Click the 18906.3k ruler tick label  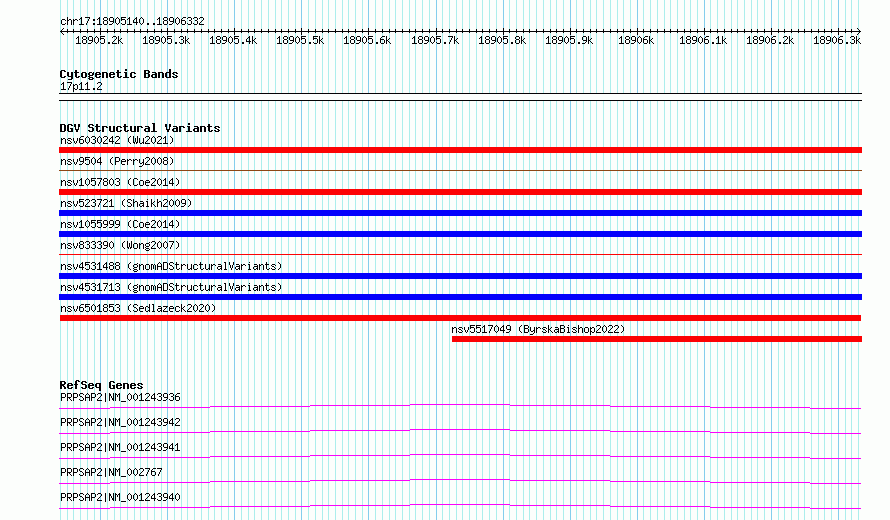pos(837,40)
